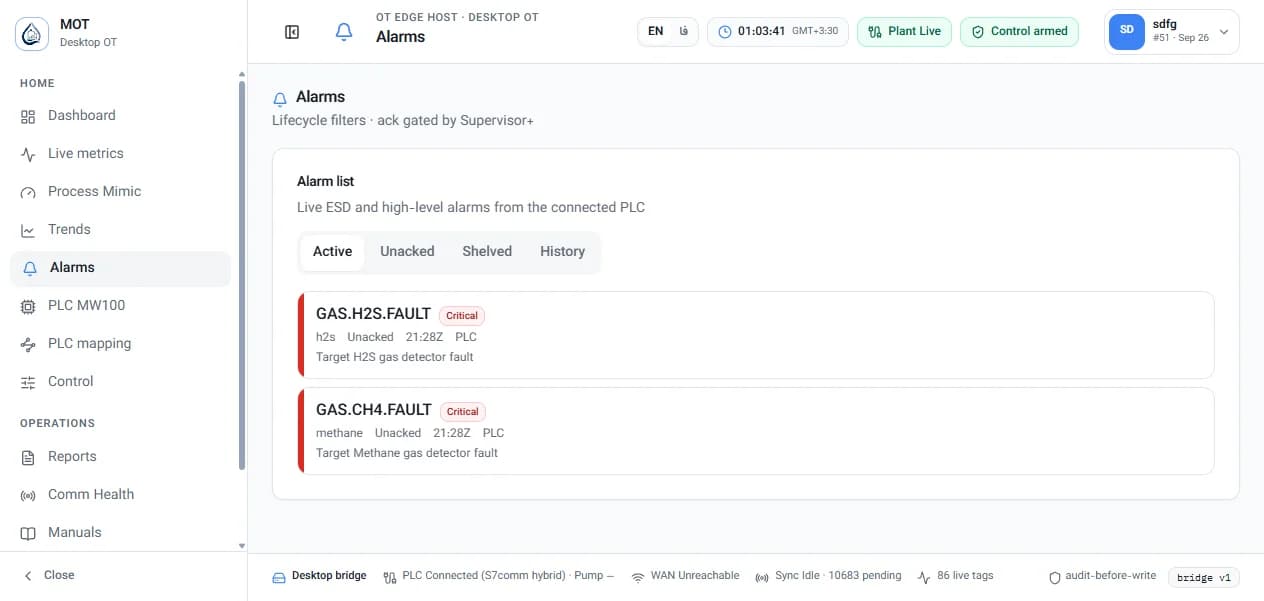Click sidebar scroll down arrow

coord(241,545)
